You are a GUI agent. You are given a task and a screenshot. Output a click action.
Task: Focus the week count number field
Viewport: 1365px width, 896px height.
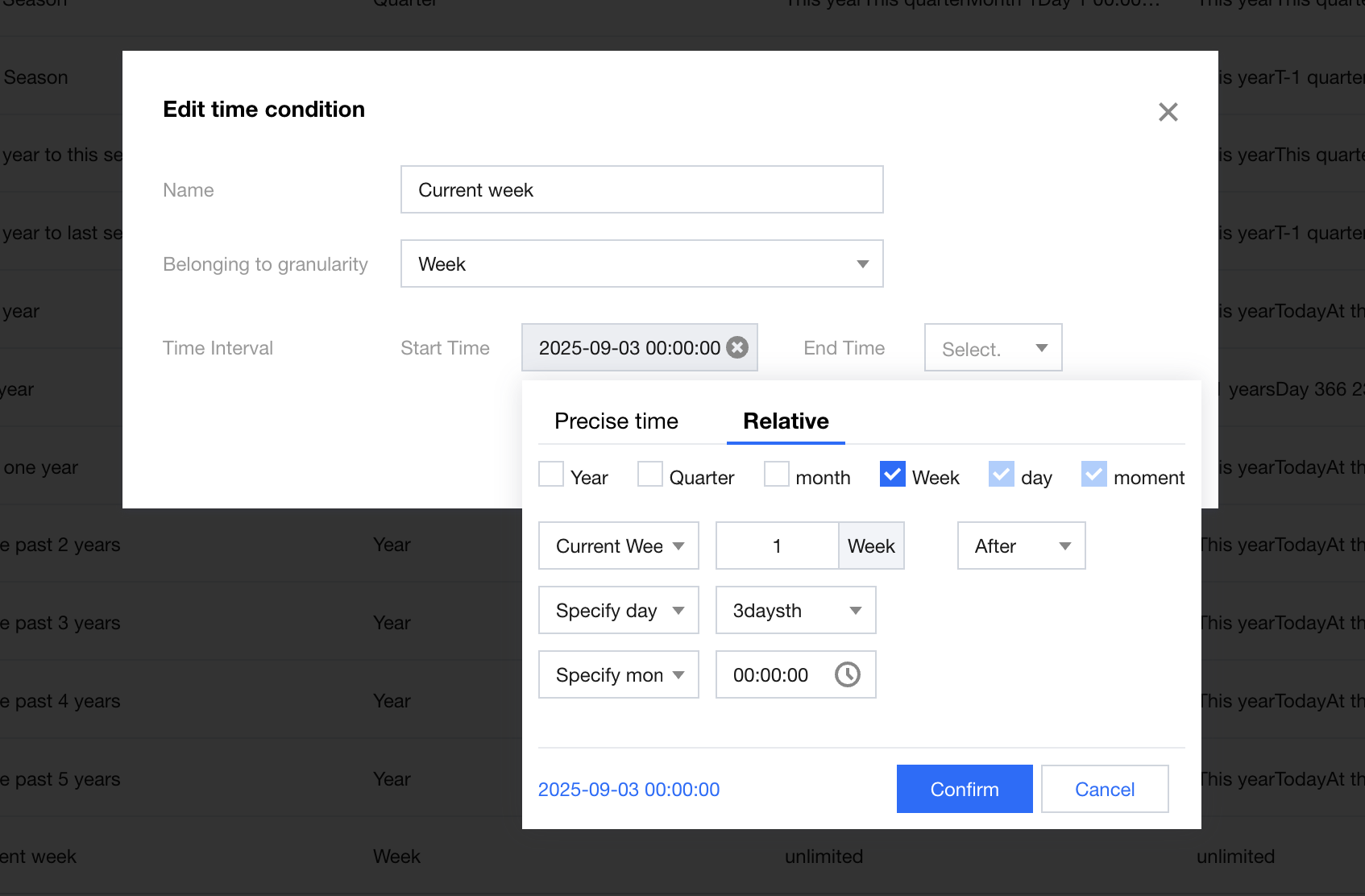point(777,545)
